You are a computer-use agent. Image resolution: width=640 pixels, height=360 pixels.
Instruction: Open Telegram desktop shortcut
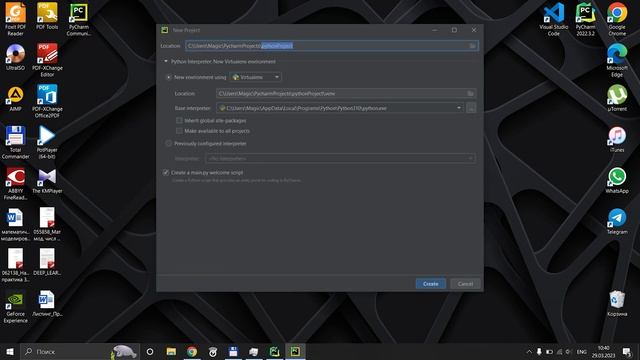click(x=617, y=221)
